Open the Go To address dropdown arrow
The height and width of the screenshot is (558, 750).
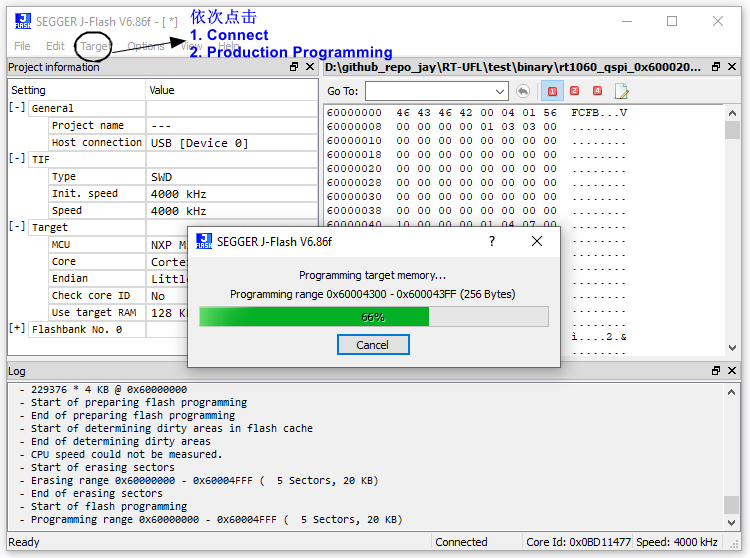coord(500,91)
